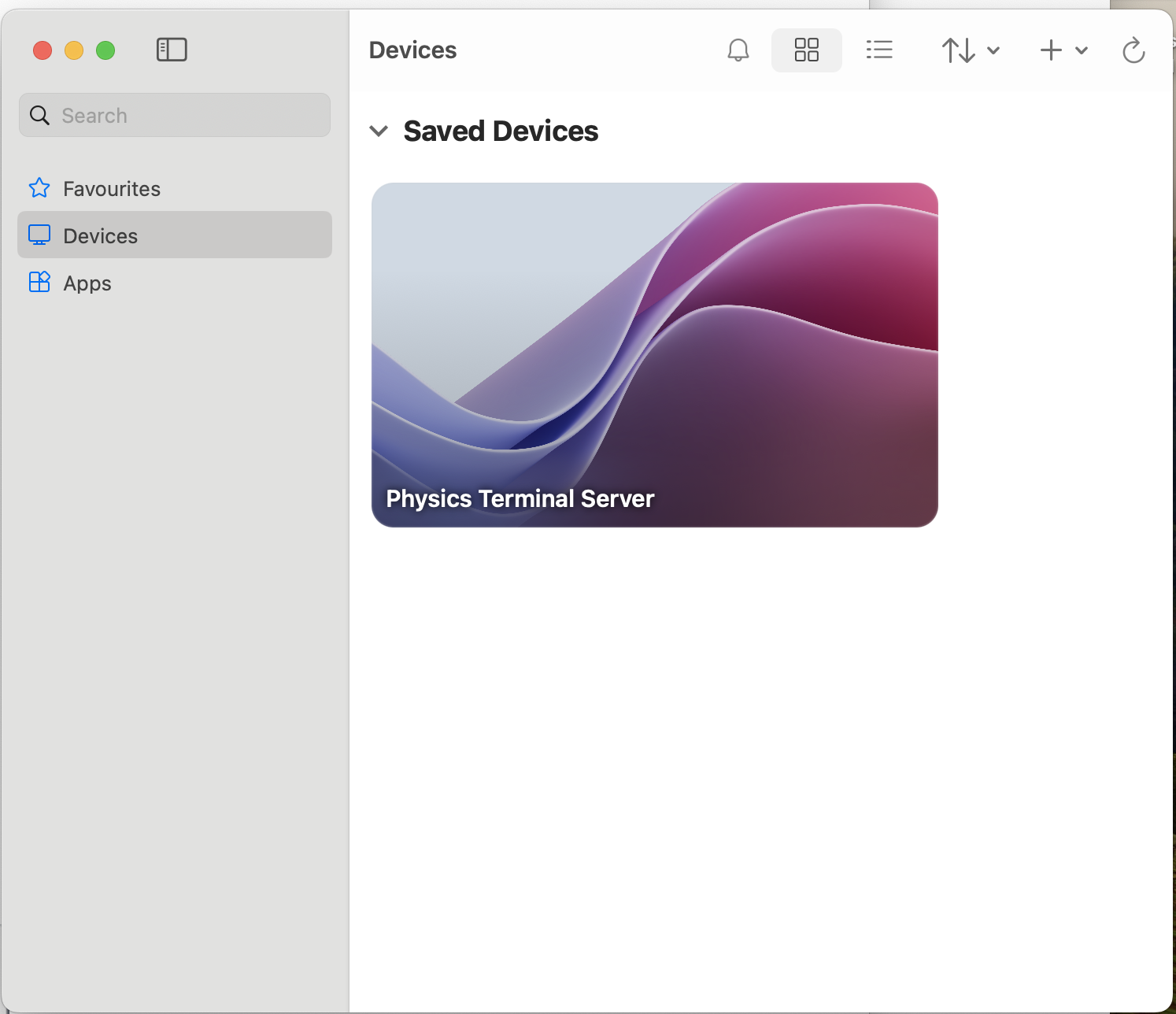This screenshot has height=1014, width=1176.
Task: Select Devices in the sidebar
Action: tap(100, 236)
